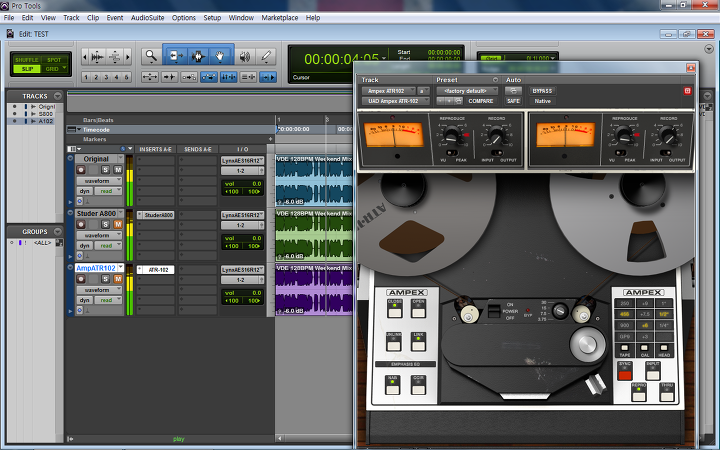Open the Clip menu
720x450 pixels.
(93, 18)
